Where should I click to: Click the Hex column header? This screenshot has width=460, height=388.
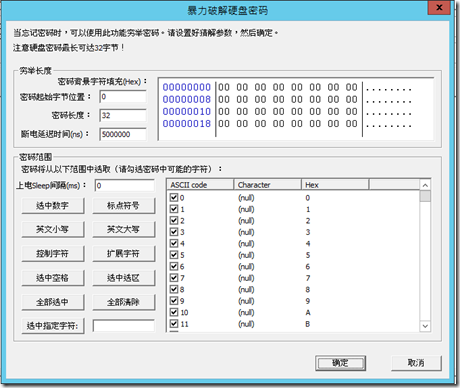coord(335,185)
